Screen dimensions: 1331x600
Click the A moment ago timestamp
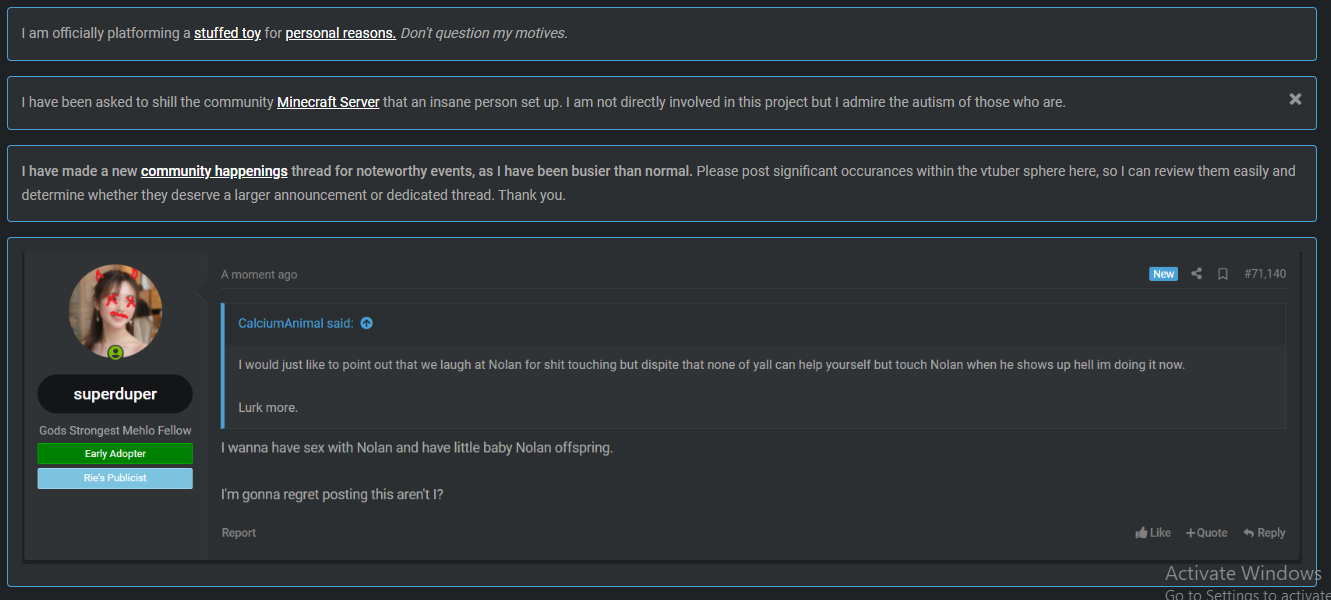coord(259,275)
